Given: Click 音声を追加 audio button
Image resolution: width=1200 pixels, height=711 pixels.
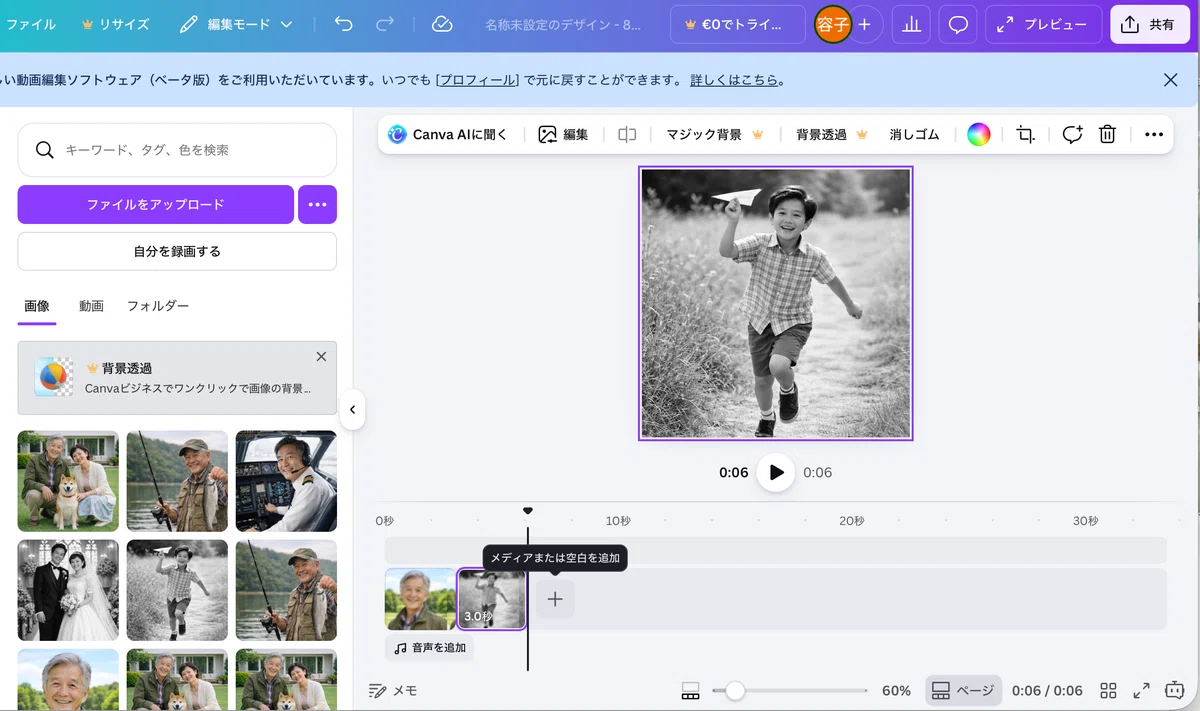Looking at the screenshot, I should point(430,648).
